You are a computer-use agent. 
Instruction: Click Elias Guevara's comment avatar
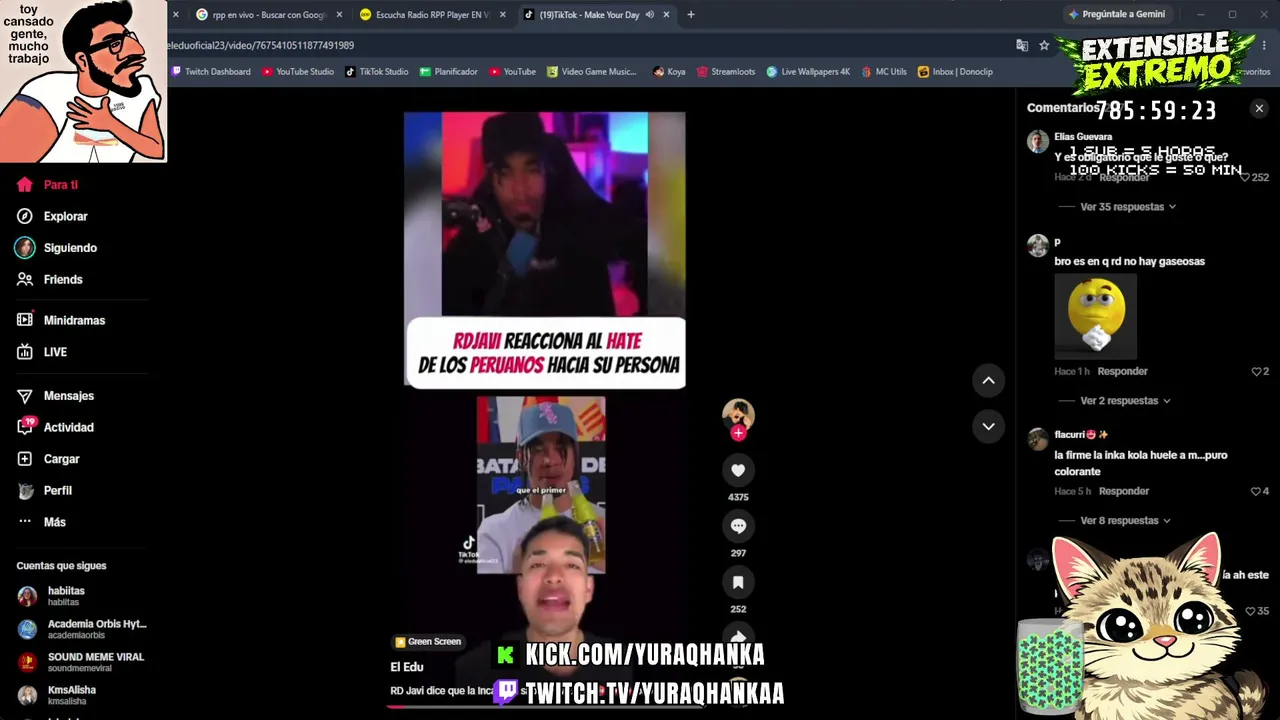click(1038, 141)
